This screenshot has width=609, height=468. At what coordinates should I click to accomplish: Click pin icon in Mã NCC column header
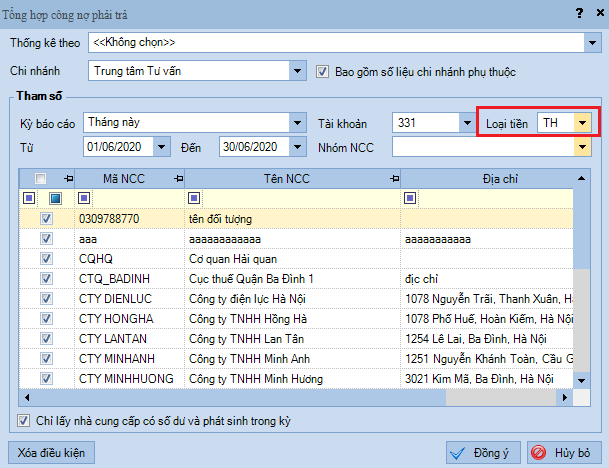click(x=178, y=178)
